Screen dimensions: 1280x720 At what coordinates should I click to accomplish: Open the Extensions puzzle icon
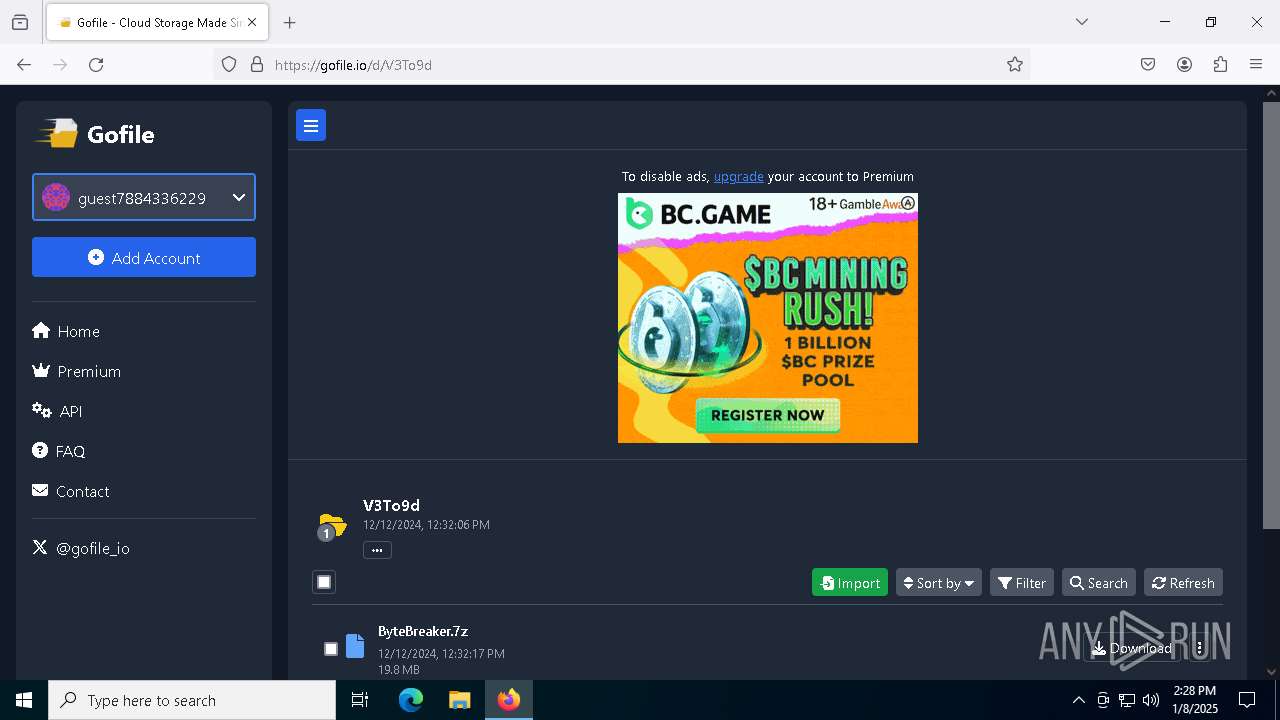[x=1220, y=64]
